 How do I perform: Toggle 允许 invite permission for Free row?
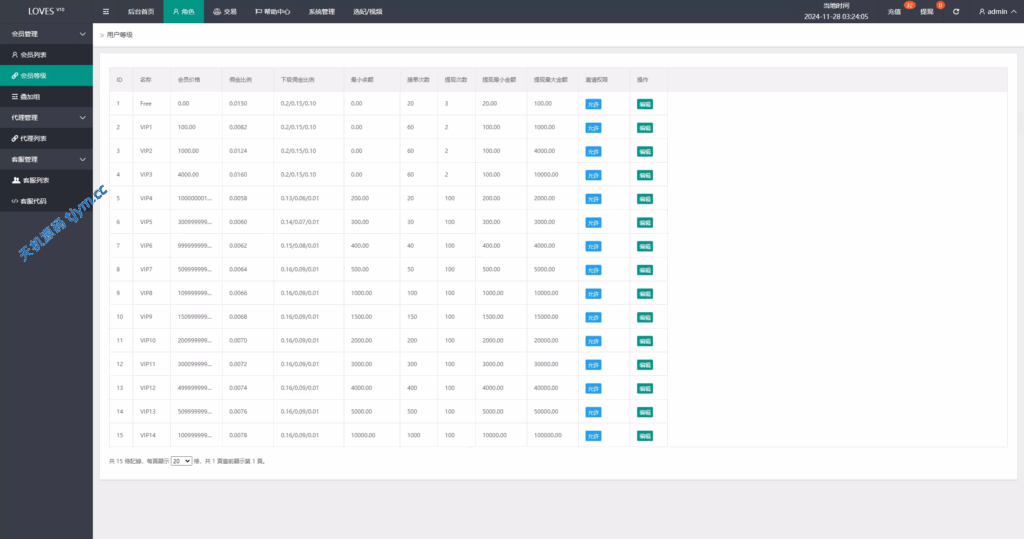[x=593, y=104]
